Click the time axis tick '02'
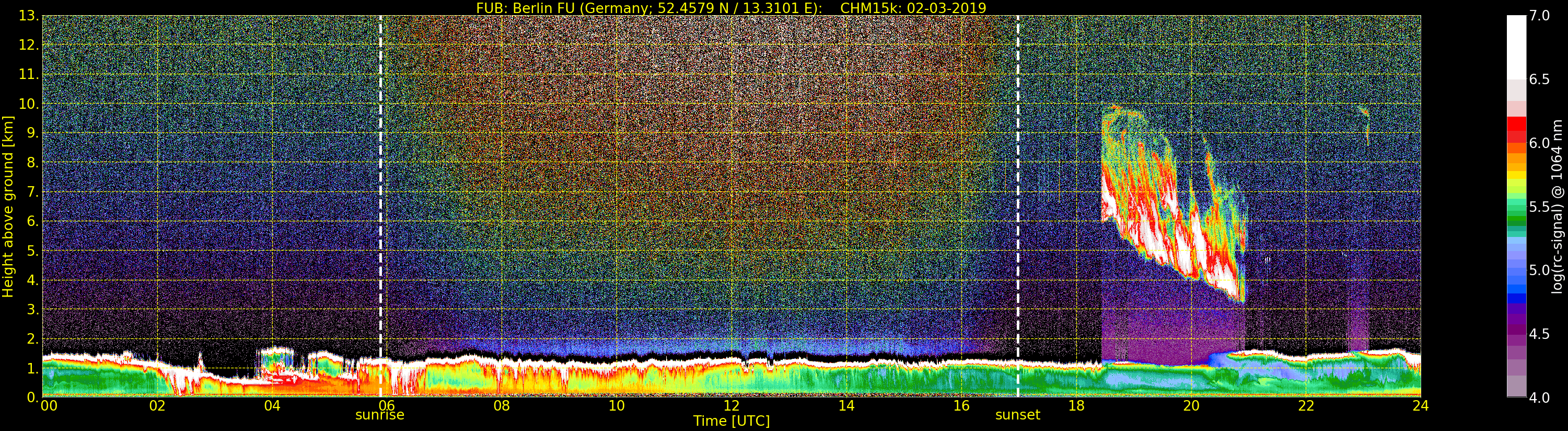The height and width of the screenshot is (431, 1568). 157,405
